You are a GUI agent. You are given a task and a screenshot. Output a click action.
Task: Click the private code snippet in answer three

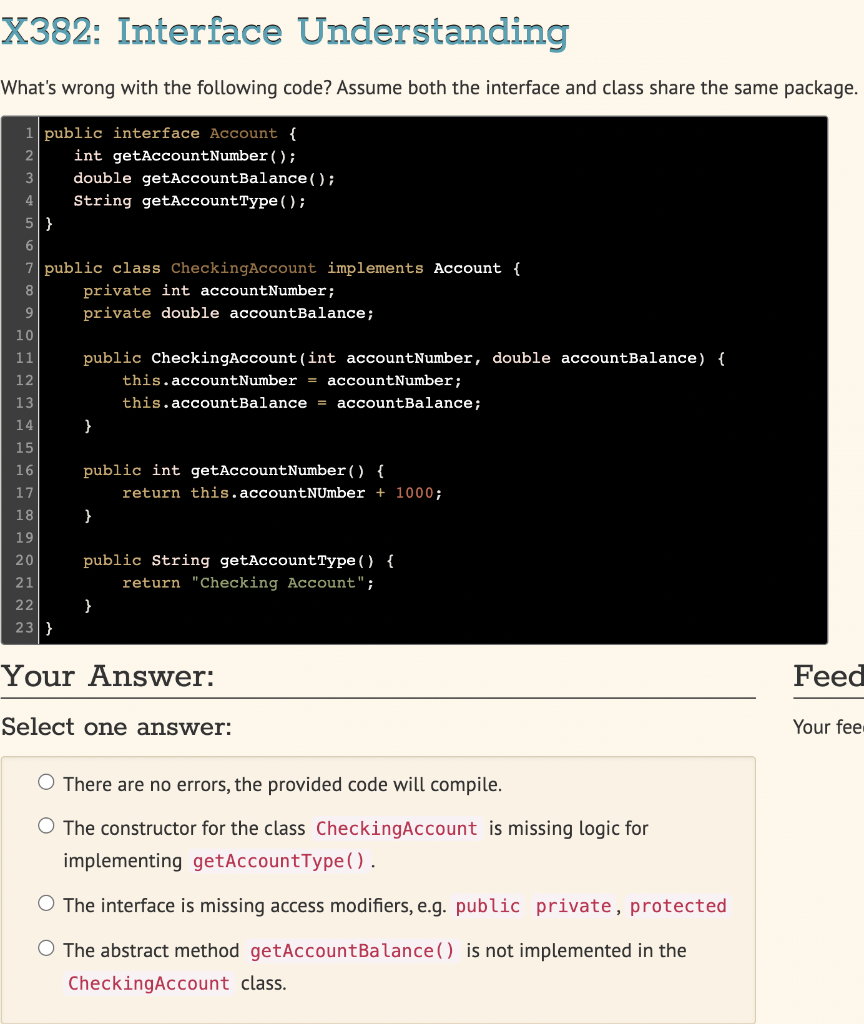tap(573, 905)
